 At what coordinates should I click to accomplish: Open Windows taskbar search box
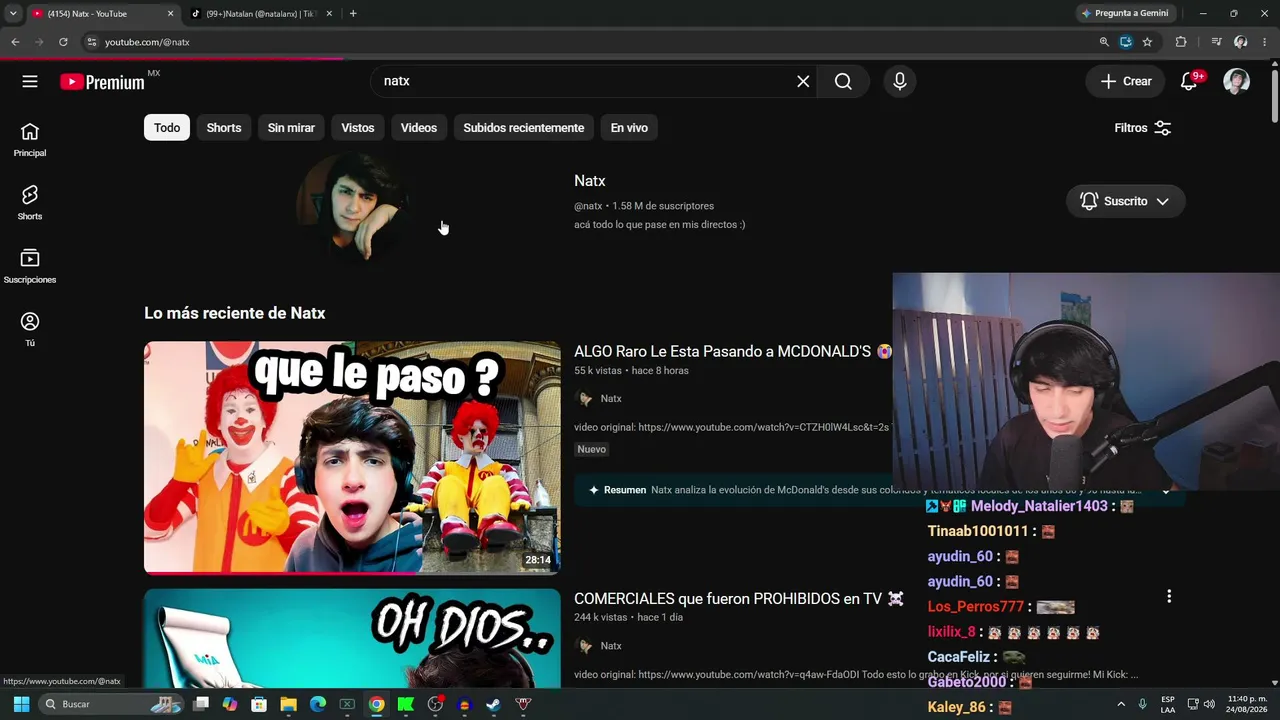[113, 704]
